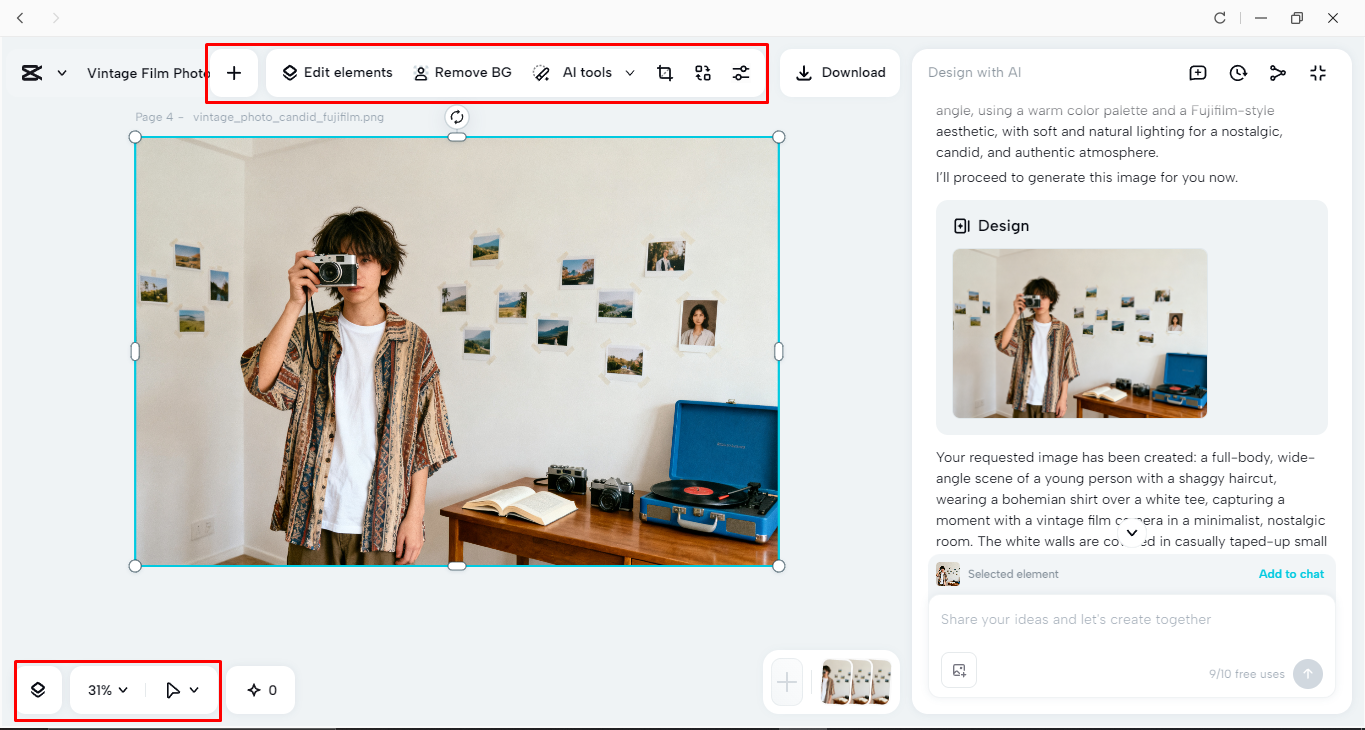Remove the background with Remove BG
This screenshot has width=1365, height=730.
[462, 73]
